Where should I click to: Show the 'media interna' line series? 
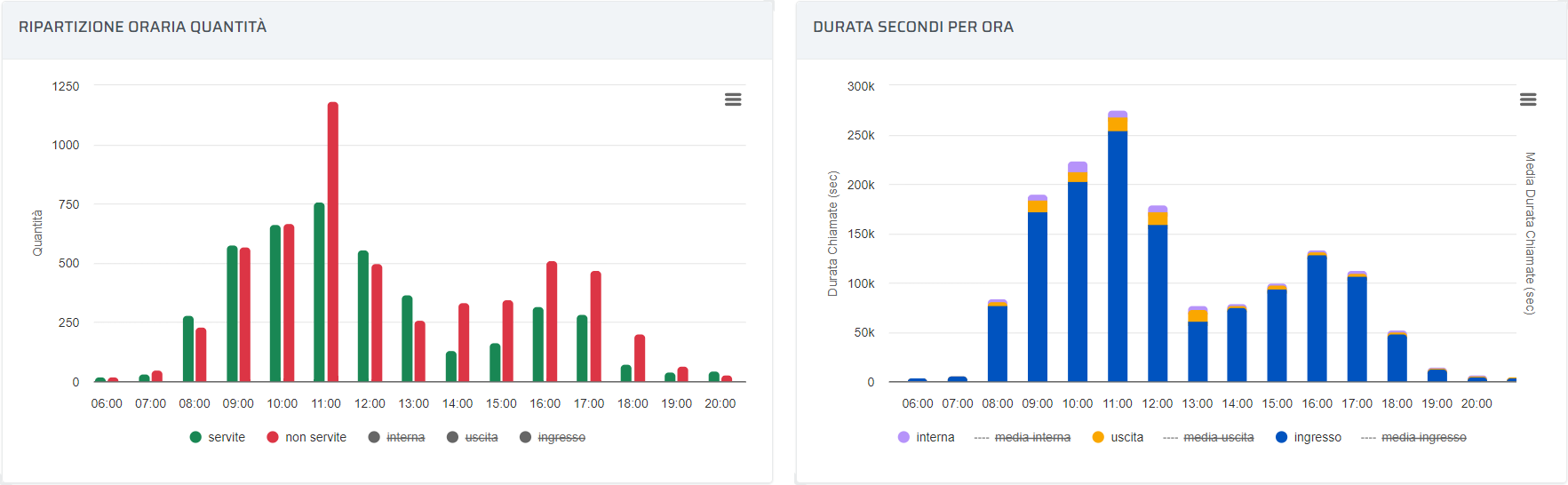1023,437
